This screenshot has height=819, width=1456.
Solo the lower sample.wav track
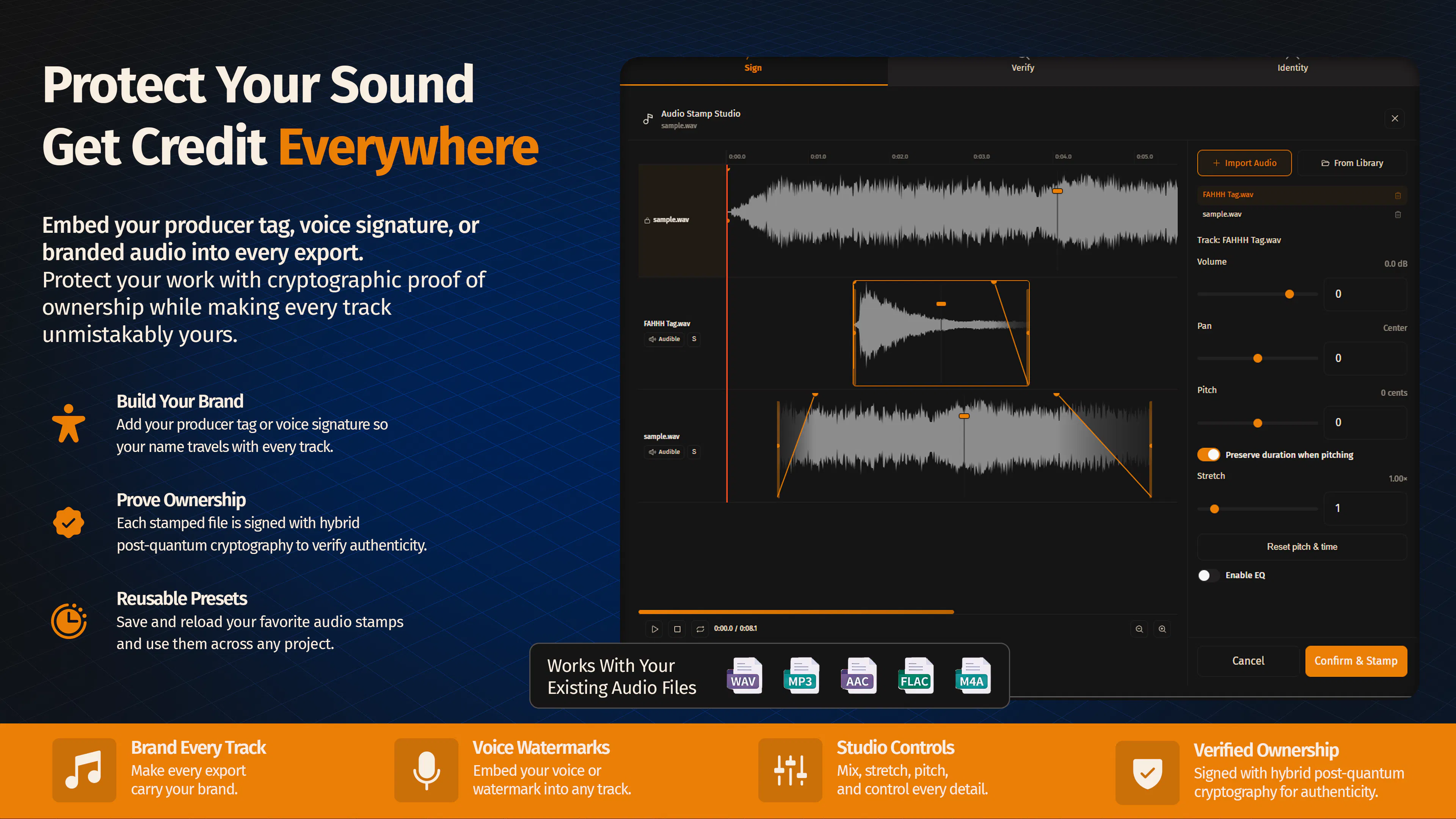694,452
